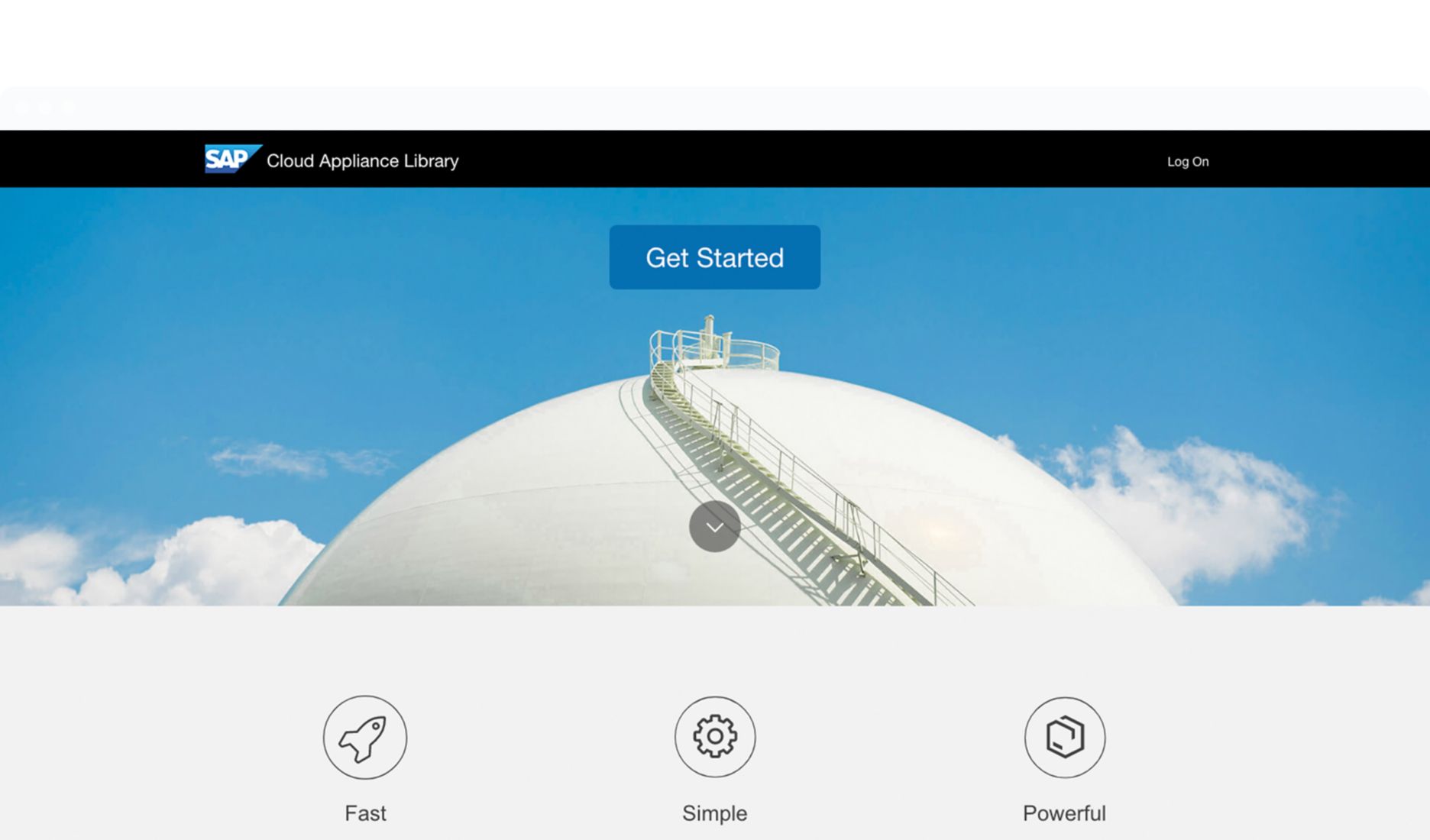Click the railing platform atop the dome
1430x840 pixels.
714,347
